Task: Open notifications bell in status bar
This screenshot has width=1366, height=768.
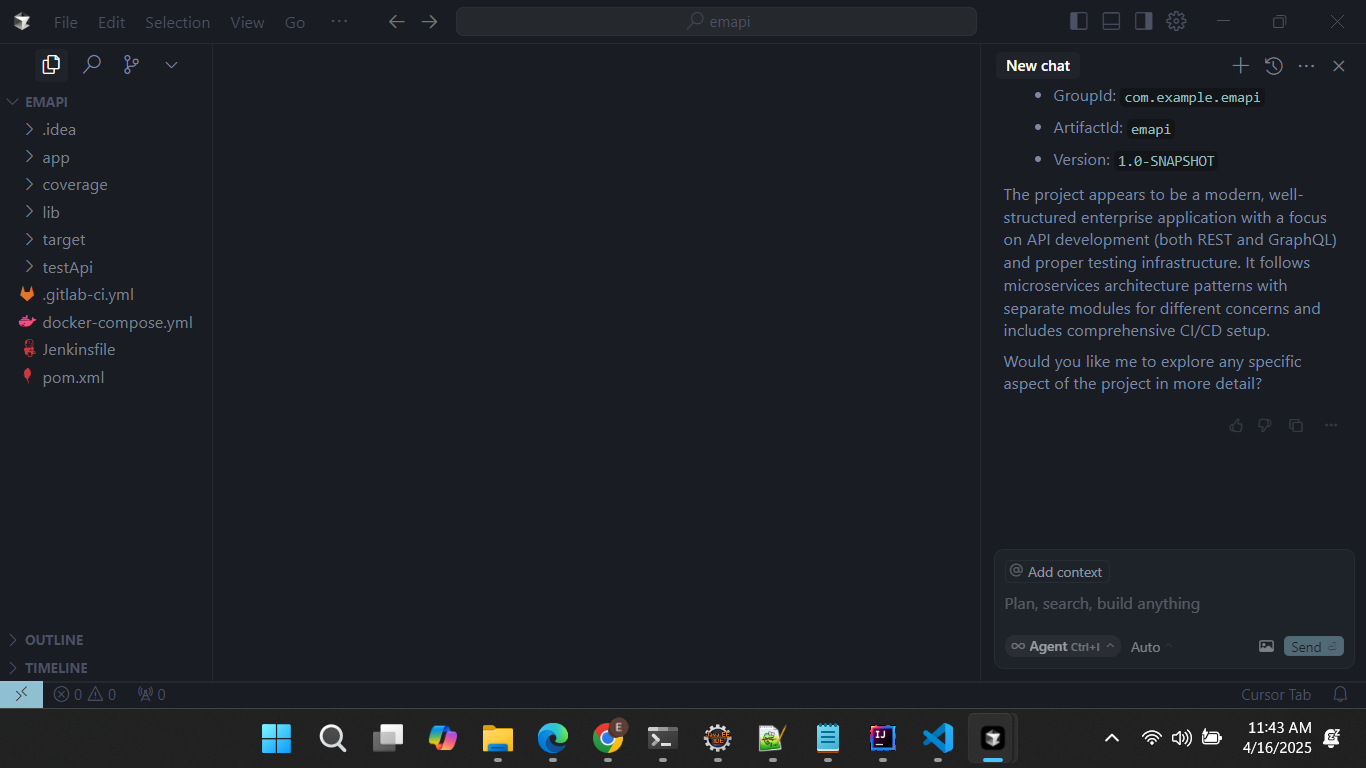Action: click(1340, 694)
